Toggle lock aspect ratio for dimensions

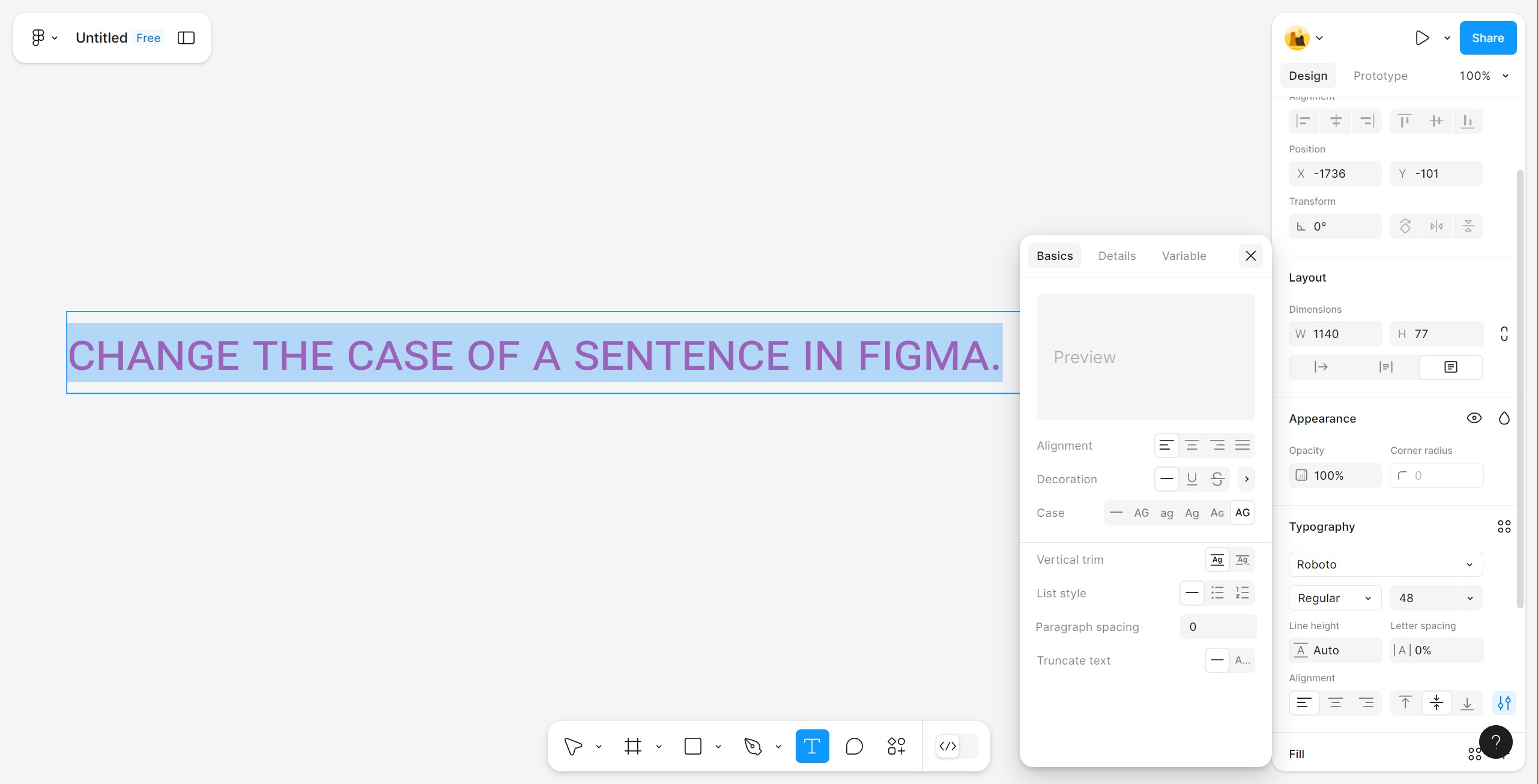(1504, 334)
